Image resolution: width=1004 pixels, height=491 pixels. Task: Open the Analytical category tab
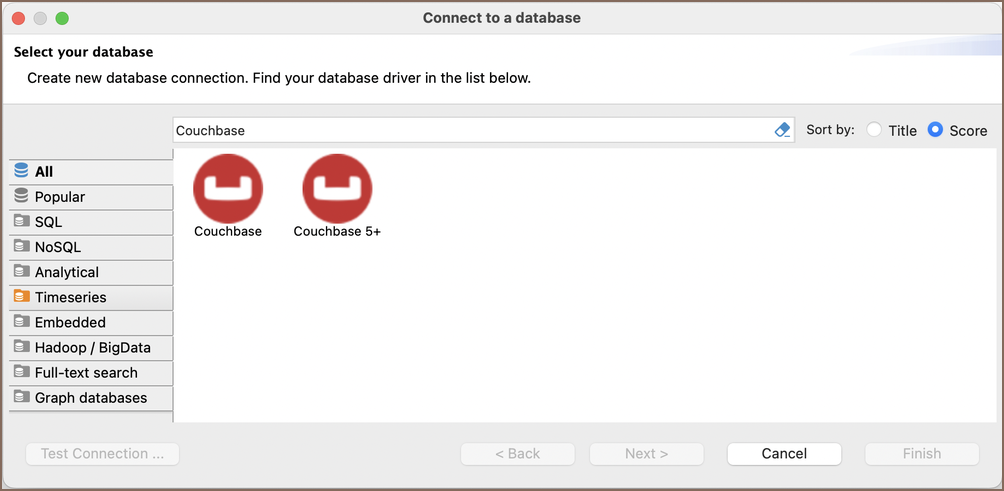point(67,272)
